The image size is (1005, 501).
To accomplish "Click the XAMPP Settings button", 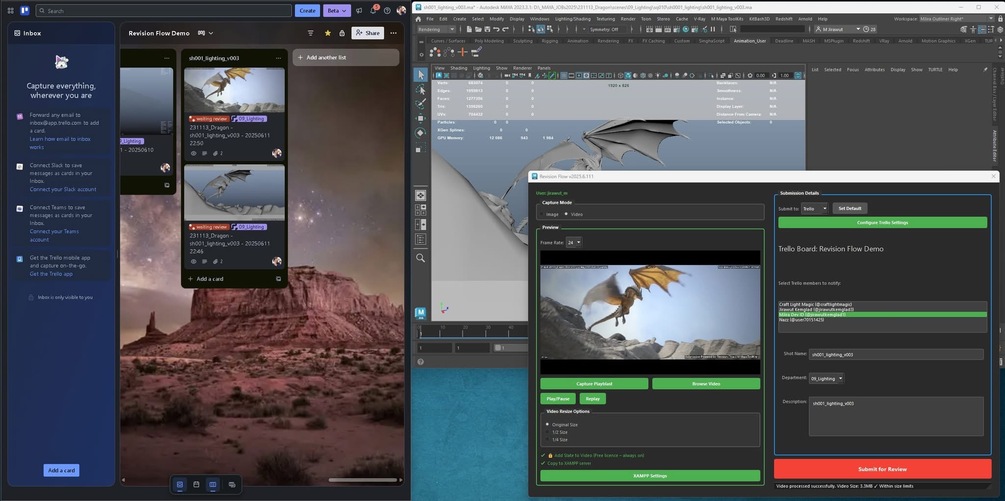I will pyautogui.click(x=650, y=476).
